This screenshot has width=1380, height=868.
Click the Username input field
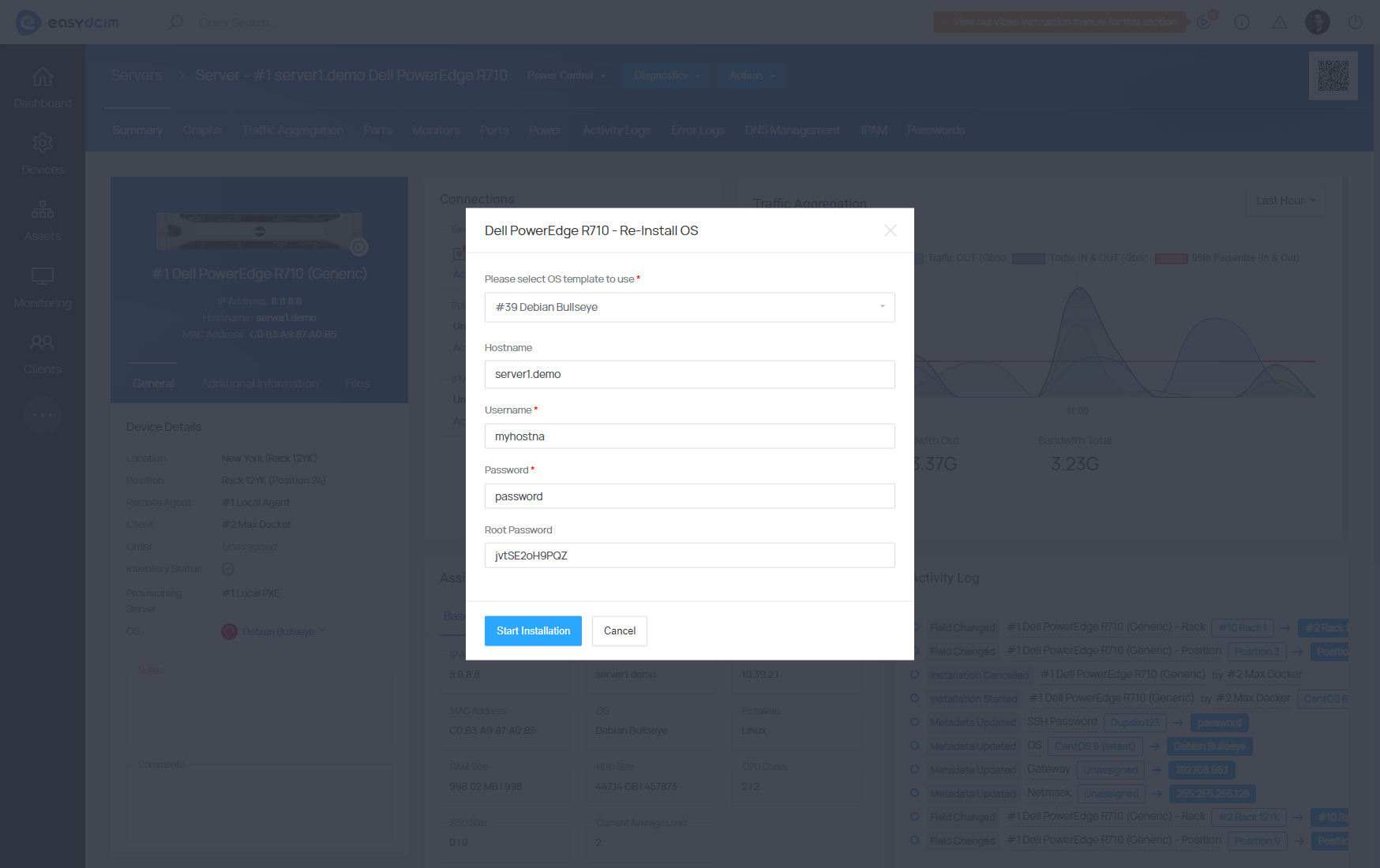pos(689,436)
